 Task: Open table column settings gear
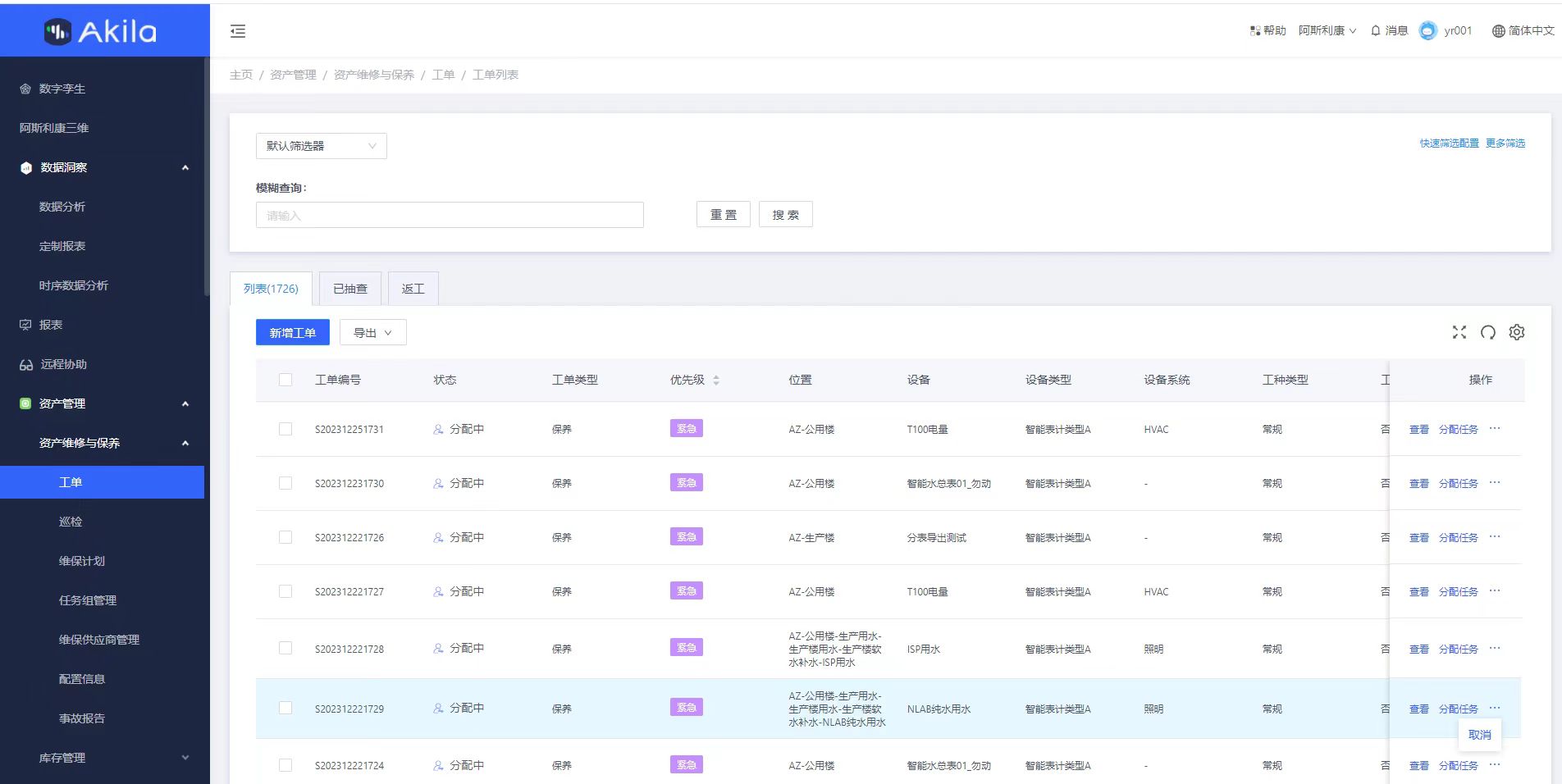(x=1517, y=332)
